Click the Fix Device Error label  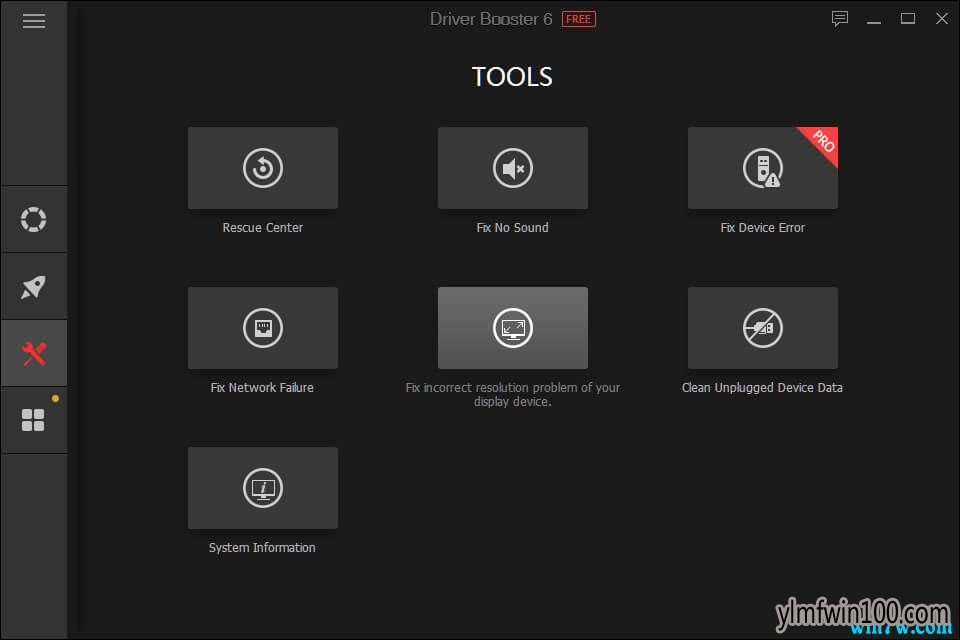pyautogui.click(x=762, y=227)
